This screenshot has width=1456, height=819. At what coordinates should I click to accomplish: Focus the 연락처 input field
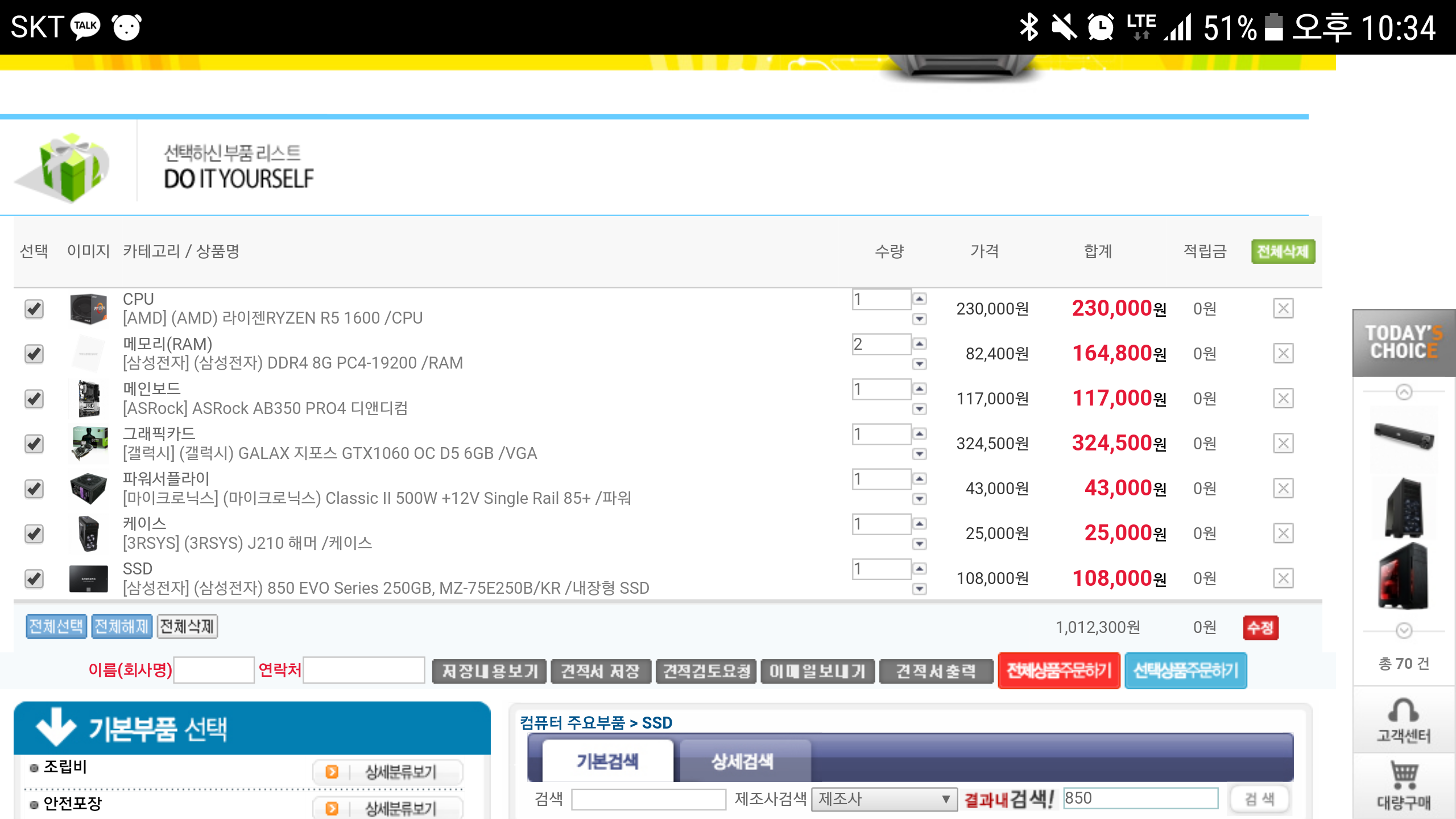point(364,670)
